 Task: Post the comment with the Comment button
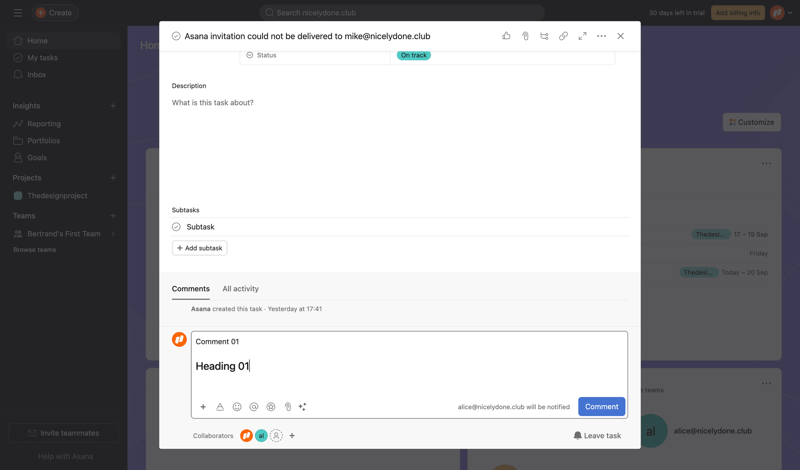coord(602,407)
